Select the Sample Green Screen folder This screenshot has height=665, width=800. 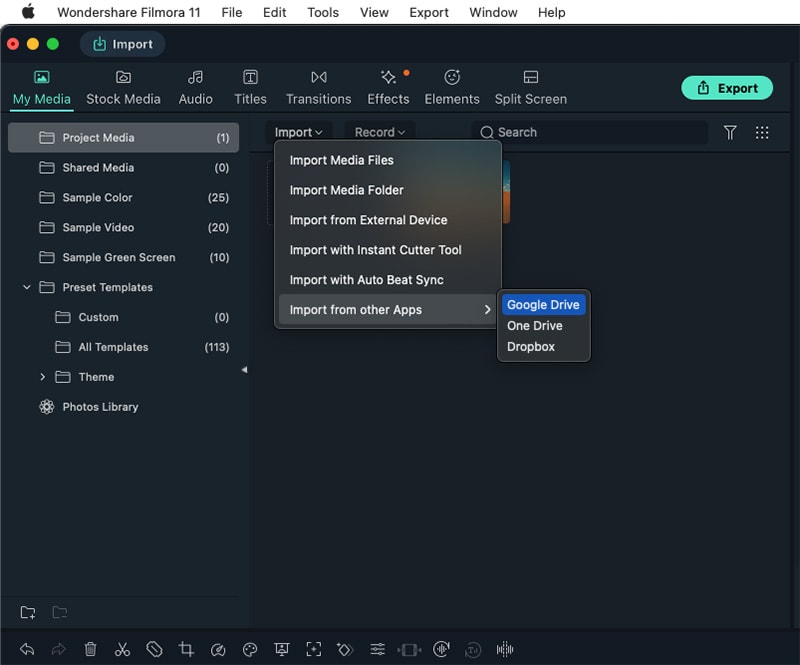pos(123,257)
